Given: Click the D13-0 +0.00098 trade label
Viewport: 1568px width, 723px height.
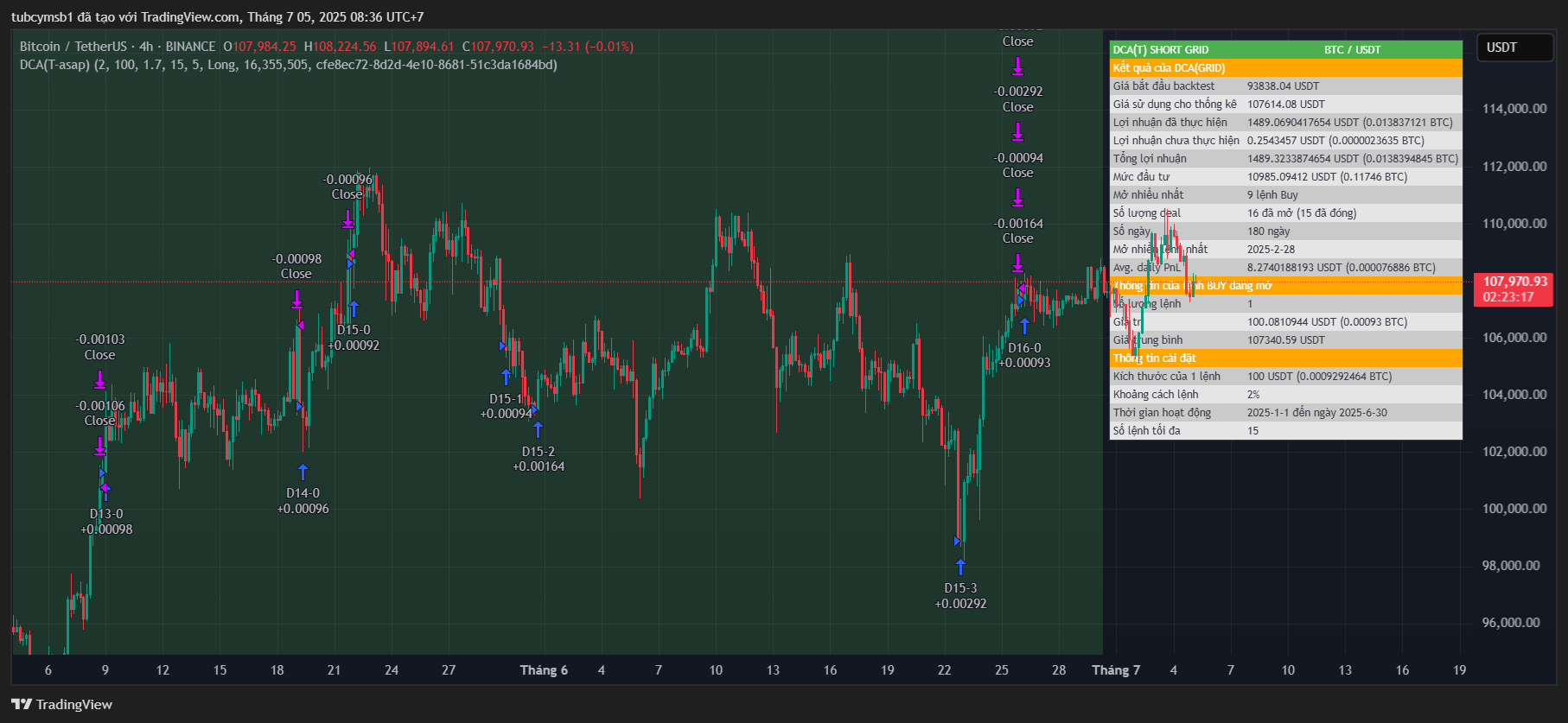Looking at the screenshot, I should 106,522.
